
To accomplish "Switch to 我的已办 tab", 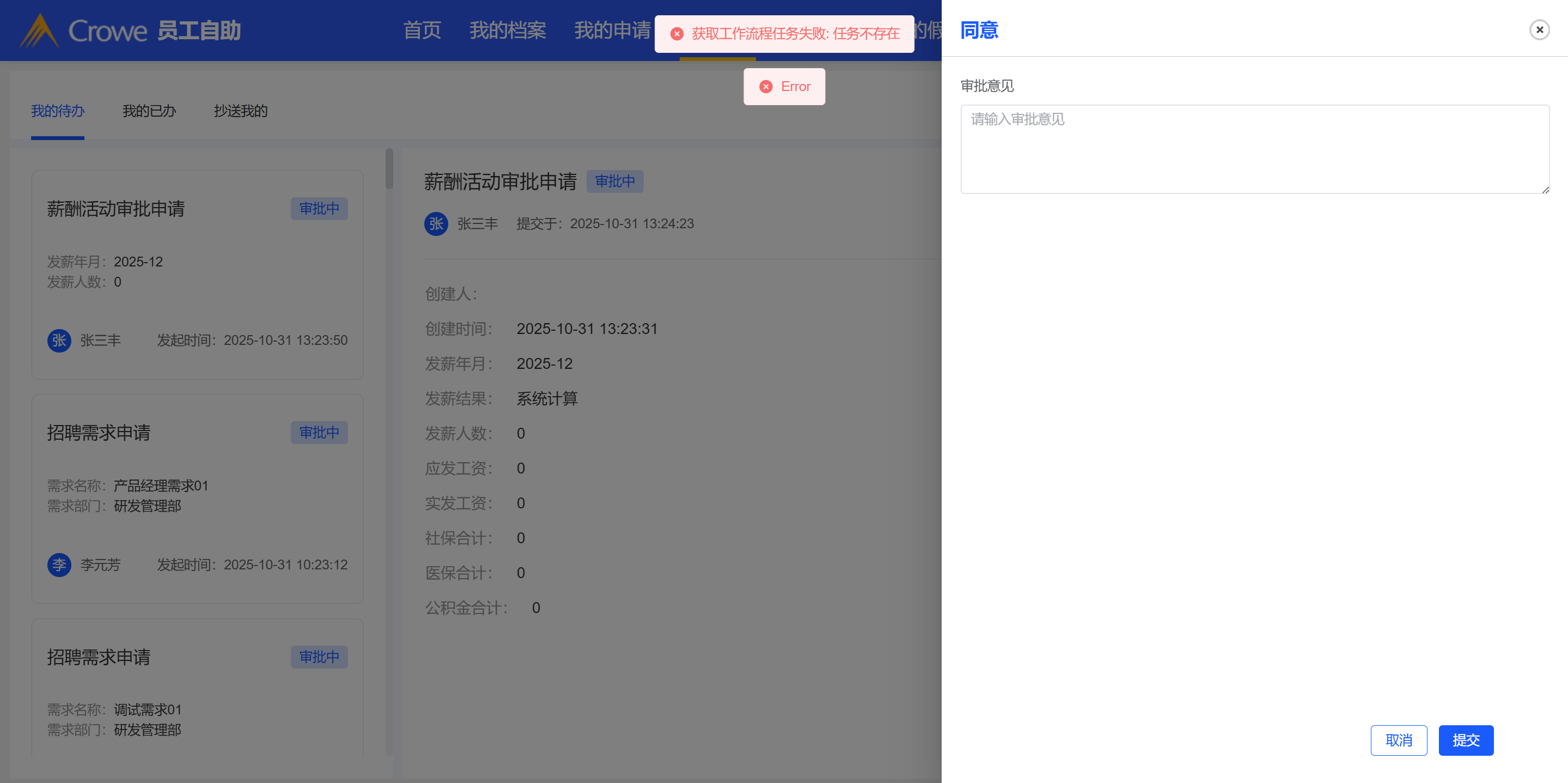I will pyautogui.click(x=149, y=111).
